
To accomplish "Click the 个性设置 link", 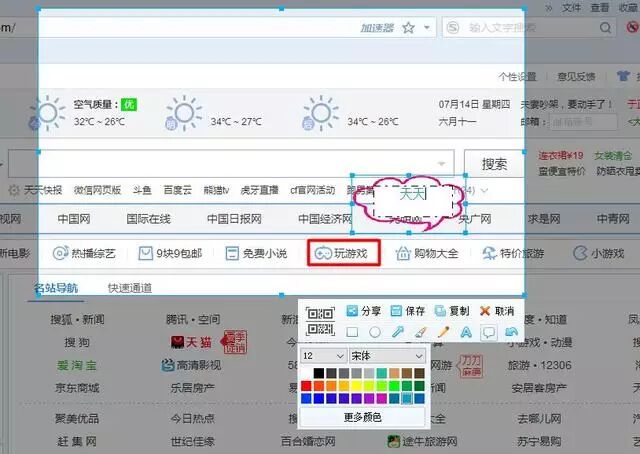I will (x=517, y=77).
